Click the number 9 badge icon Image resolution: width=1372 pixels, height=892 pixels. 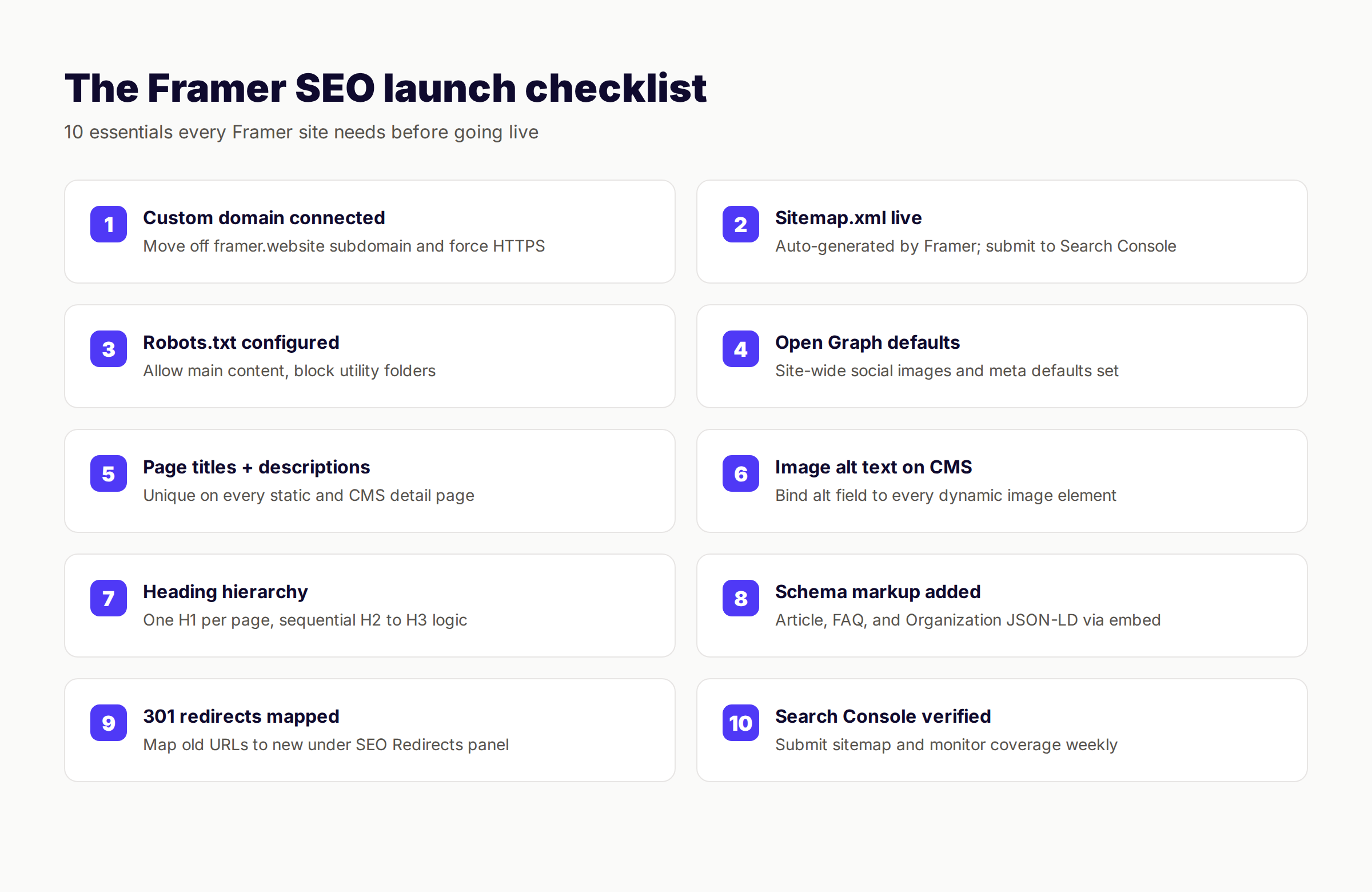pyautogui.click(x=109, y=723)
